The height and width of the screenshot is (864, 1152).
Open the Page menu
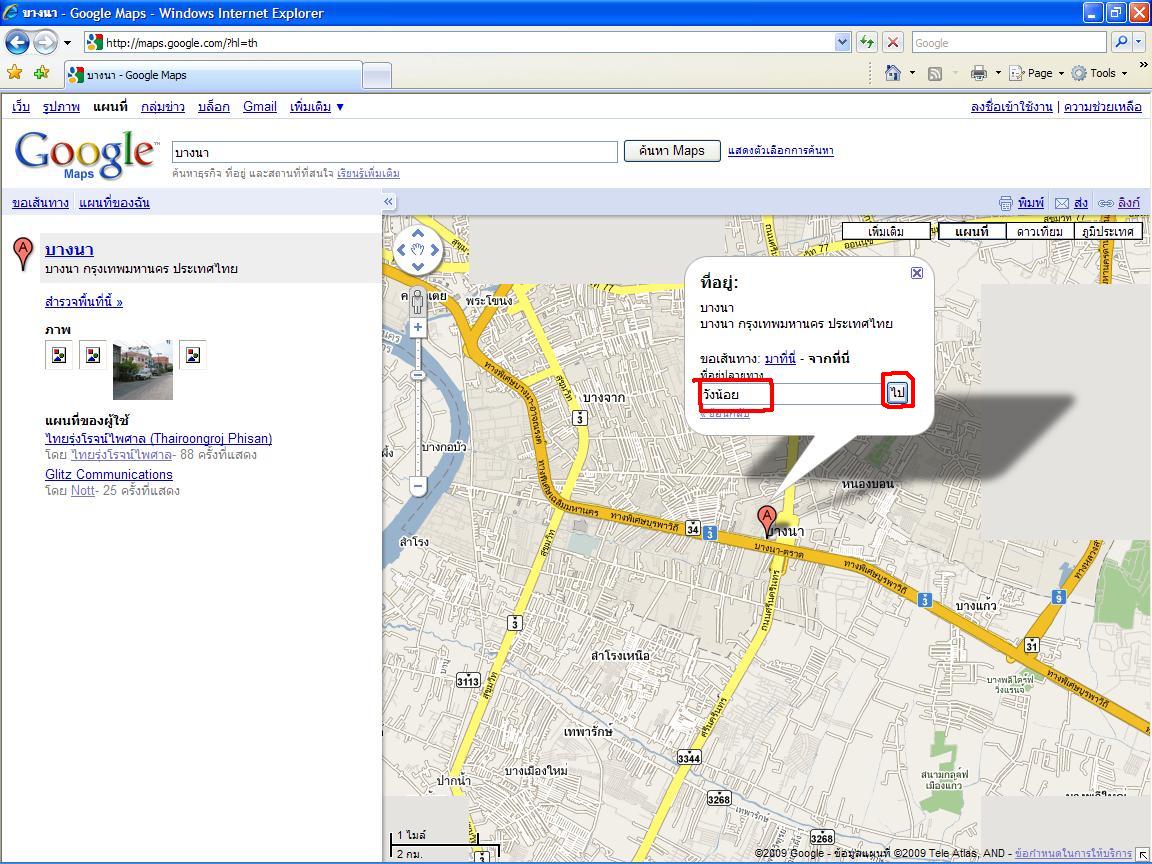(x=1037, y=73)
